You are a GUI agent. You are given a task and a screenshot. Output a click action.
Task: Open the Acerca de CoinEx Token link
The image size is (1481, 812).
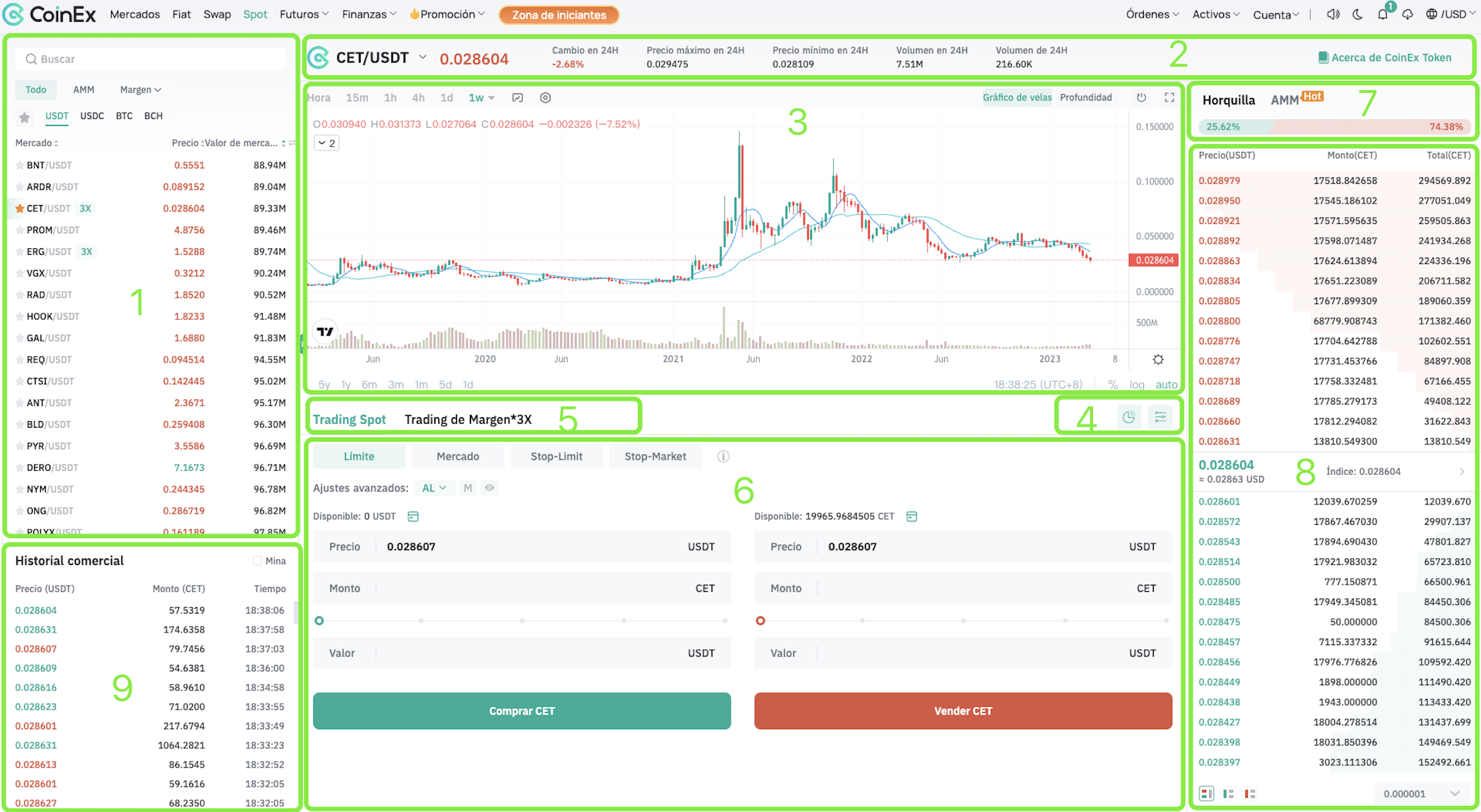coord(1385,58)
